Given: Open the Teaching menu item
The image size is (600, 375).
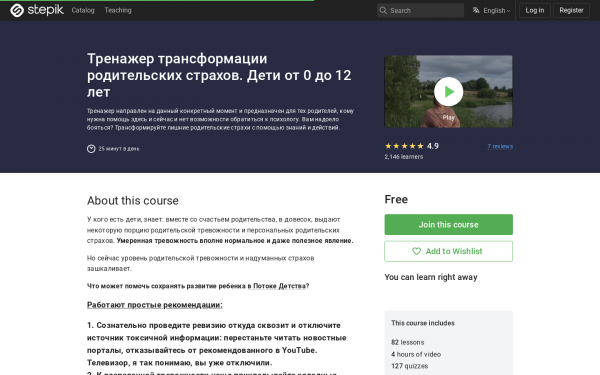Looking at the screenshot, I should (118, 10).
